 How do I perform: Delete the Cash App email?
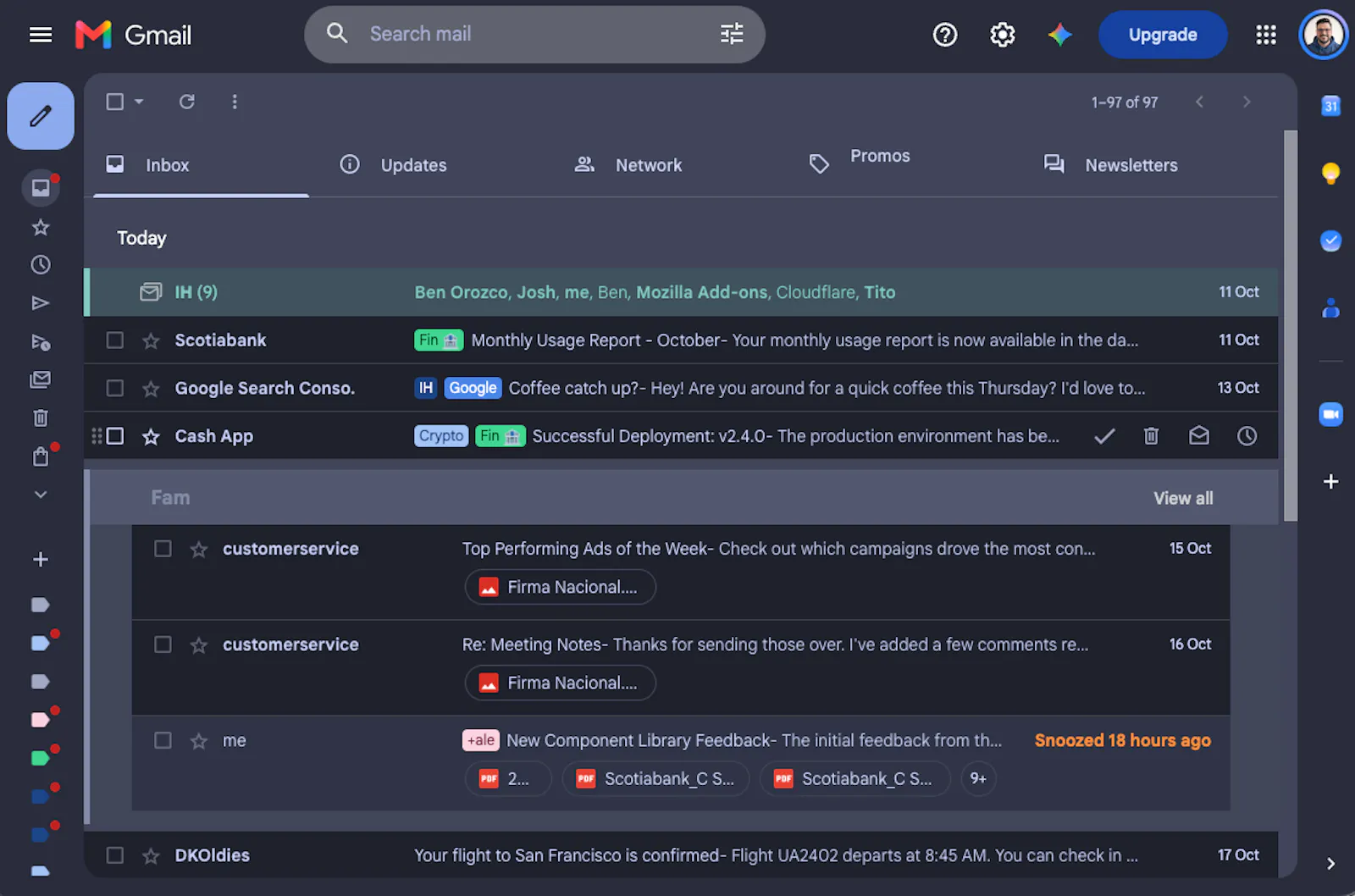[1151, 436]
